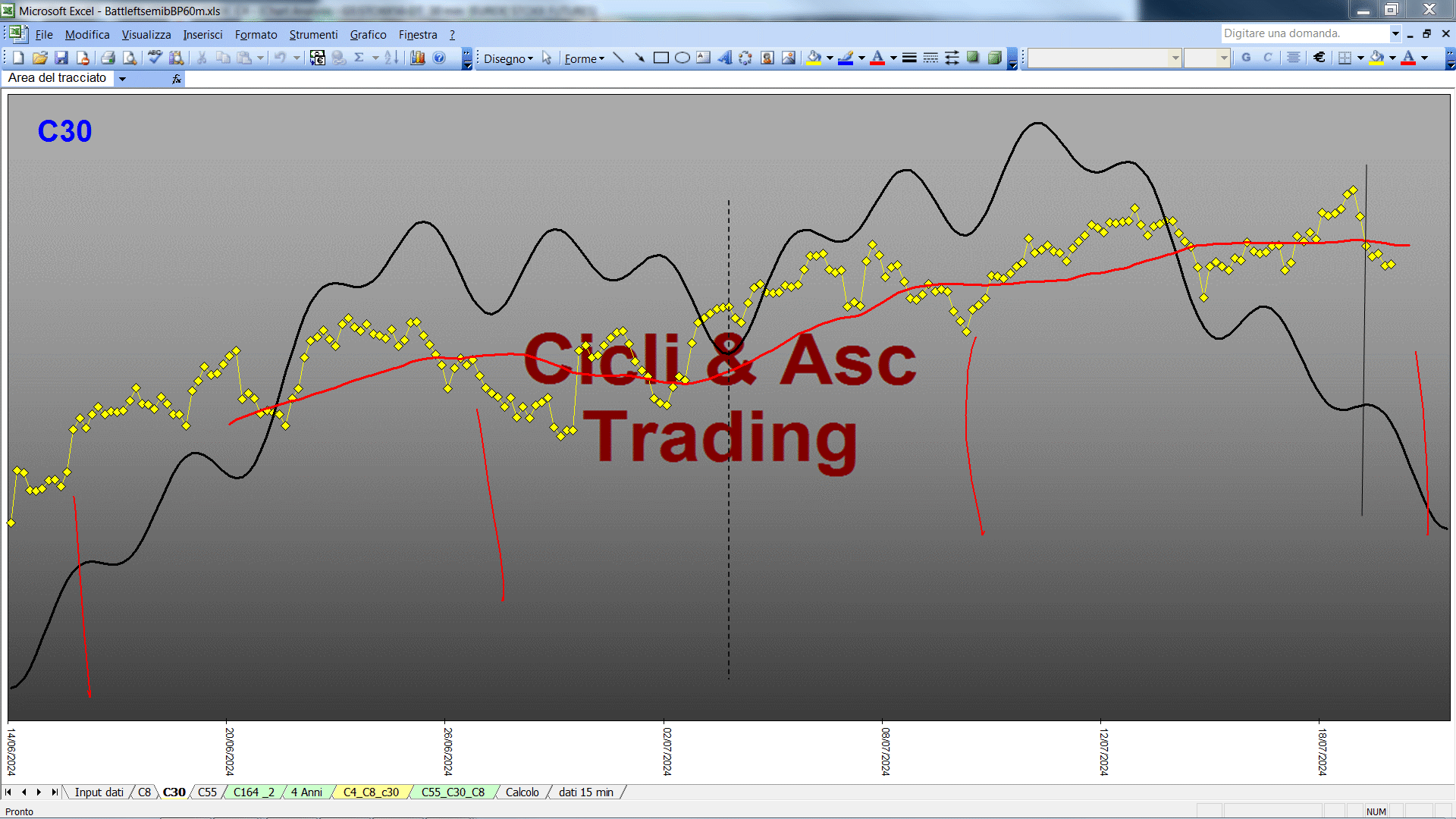This screenshot has height=819, width=1456.
Task: Click the Cut scissors icon
Action: click(202, 58)
